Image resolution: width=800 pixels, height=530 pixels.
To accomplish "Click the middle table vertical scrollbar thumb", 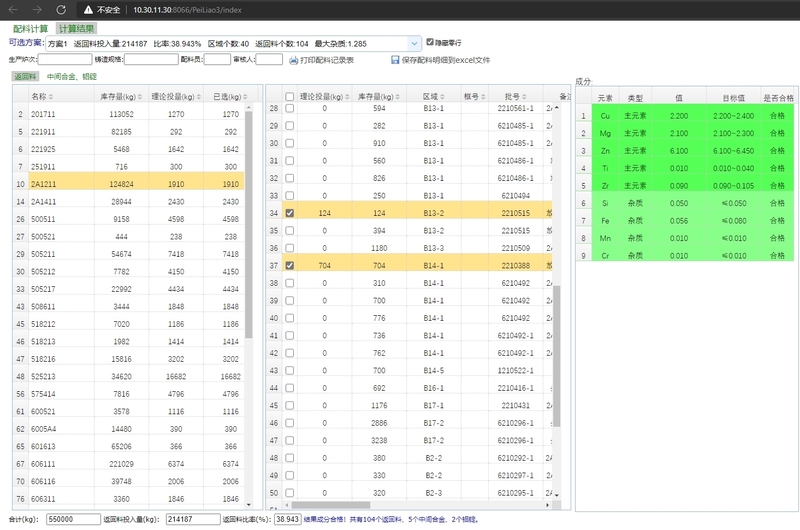I will click(x=557, y=356).
